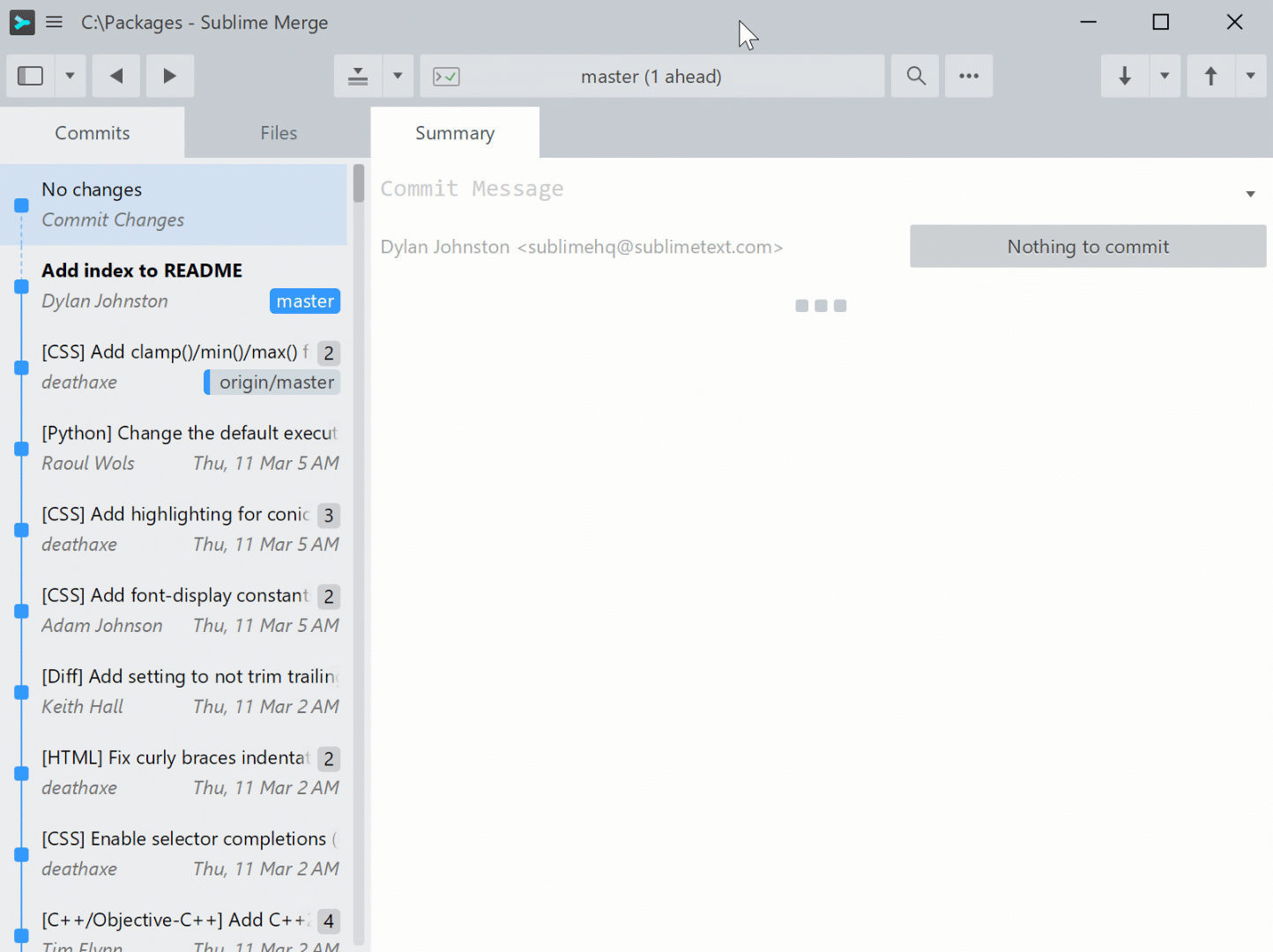Click author Dylan Johnston email text
1273x952 pixels.
(582, 247)
